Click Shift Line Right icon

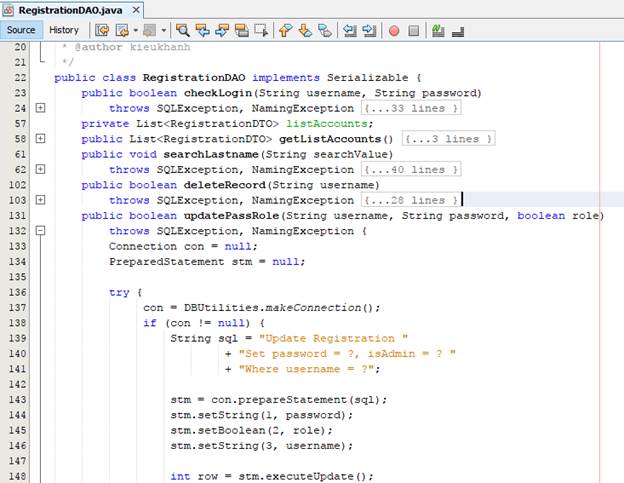[x=369, y=30]
